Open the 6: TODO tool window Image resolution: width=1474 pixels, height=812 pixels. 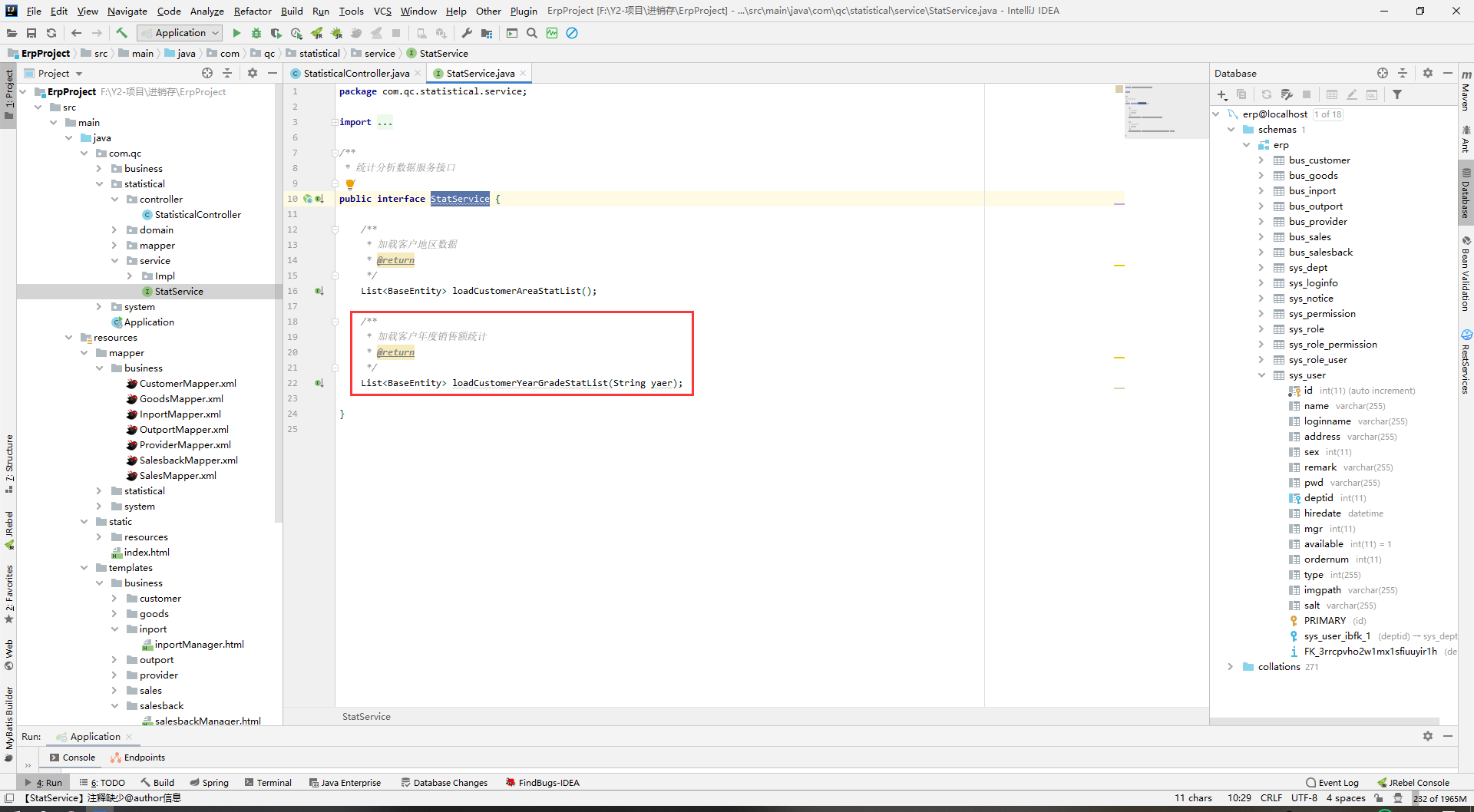click(x=102, y=783)
